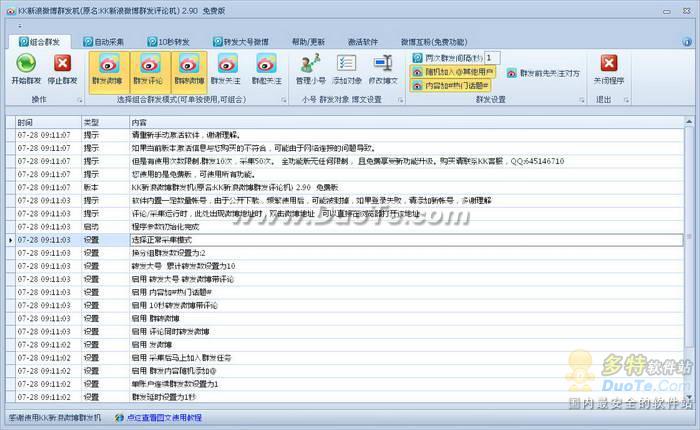Click status text 感谢使用KK新浪微博群发机

click(54, 418)
